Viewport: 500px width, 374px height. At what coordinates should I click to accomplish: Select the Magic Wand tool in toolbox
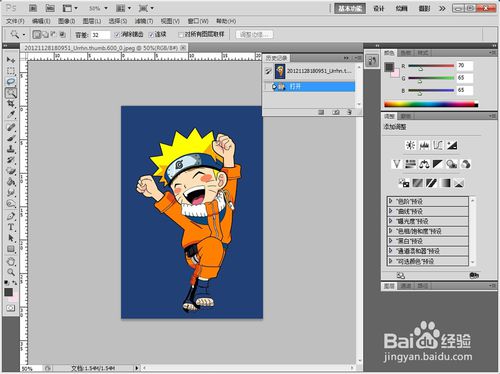click(x=11, y=93)
